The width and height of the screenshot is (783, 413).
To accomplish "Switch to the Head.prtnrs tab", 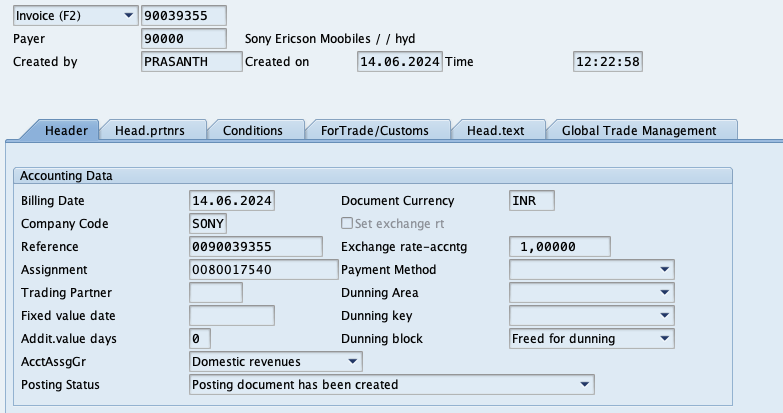I will click(157, 130).
